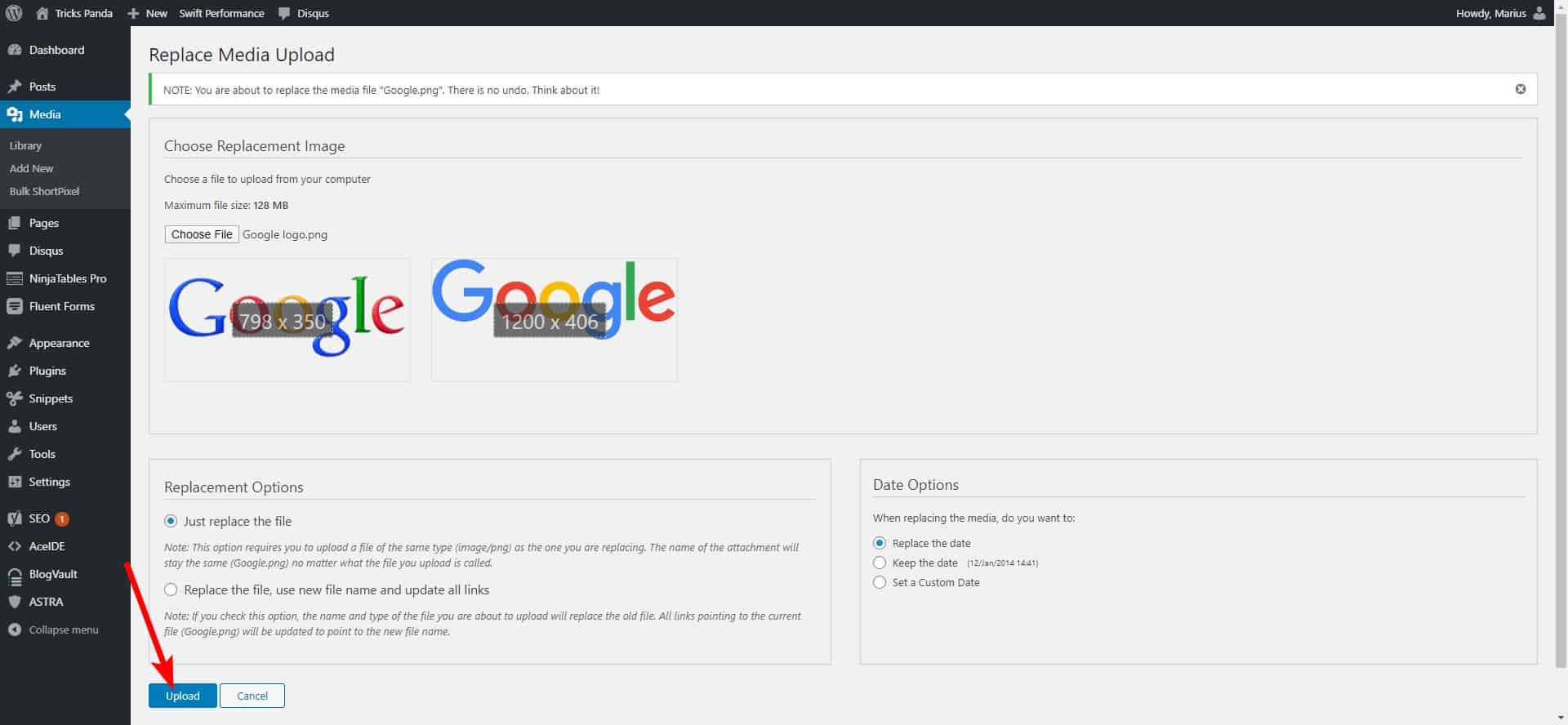1568x725 pixels.
Task: Click the Collapse menu arrow icon
Action: coord(14,629)
